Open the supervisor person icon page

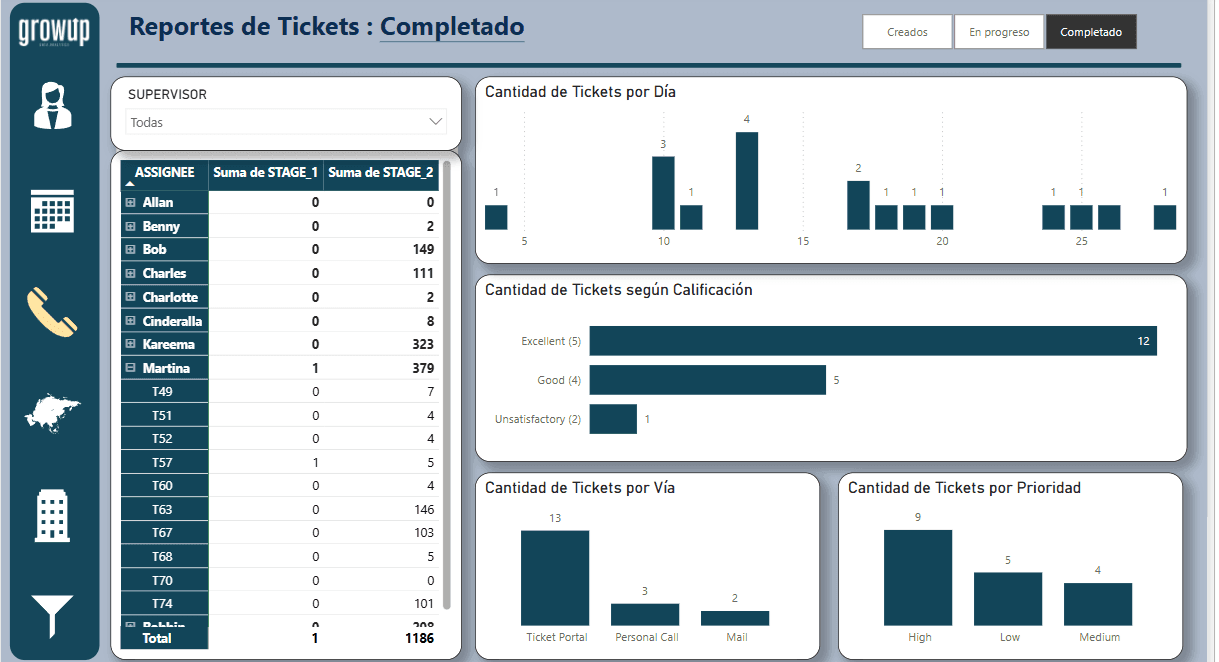(54, 106)
